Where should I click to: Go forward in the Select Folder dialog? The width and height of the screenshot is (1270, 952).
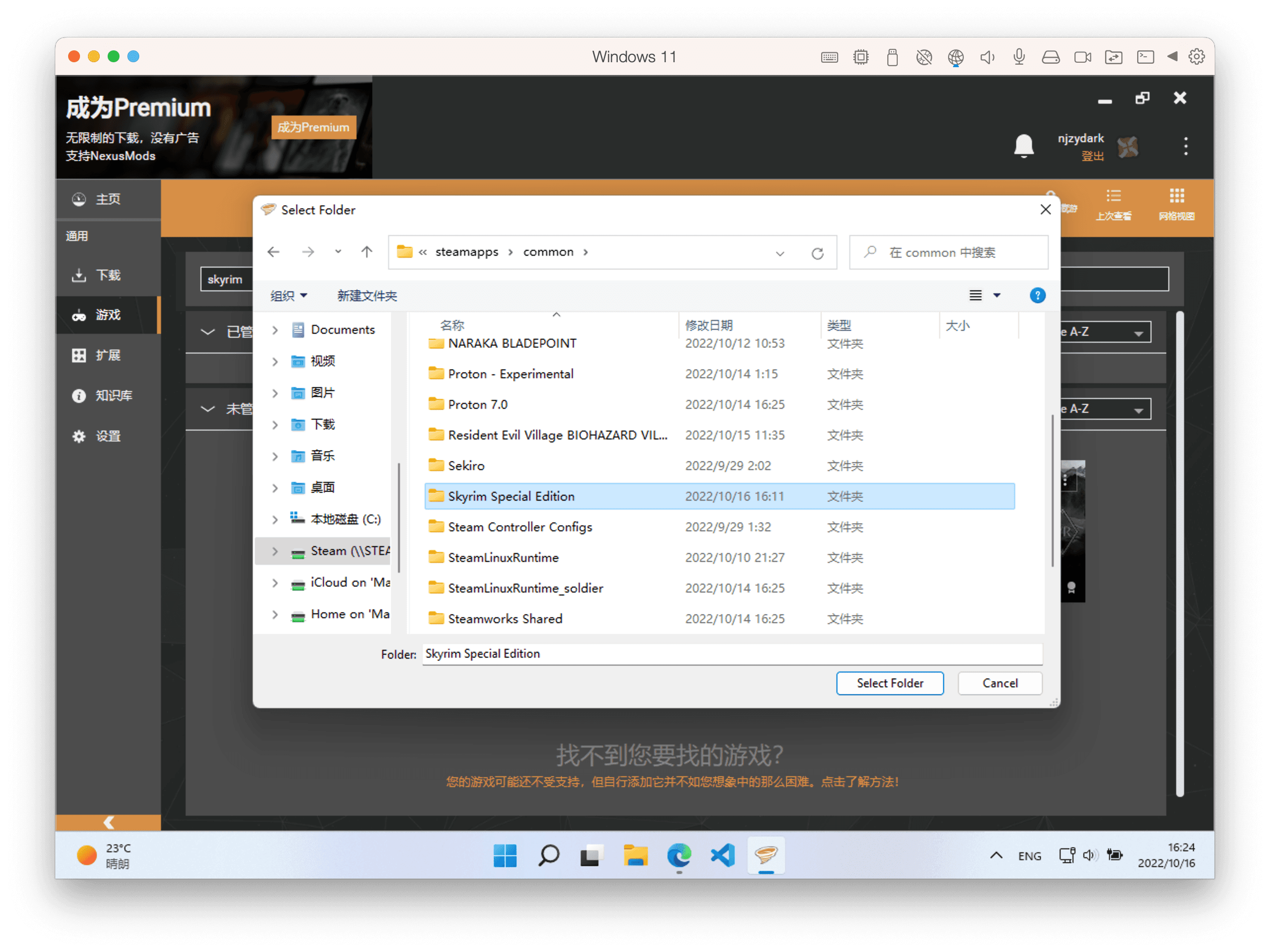coord(308,252)
